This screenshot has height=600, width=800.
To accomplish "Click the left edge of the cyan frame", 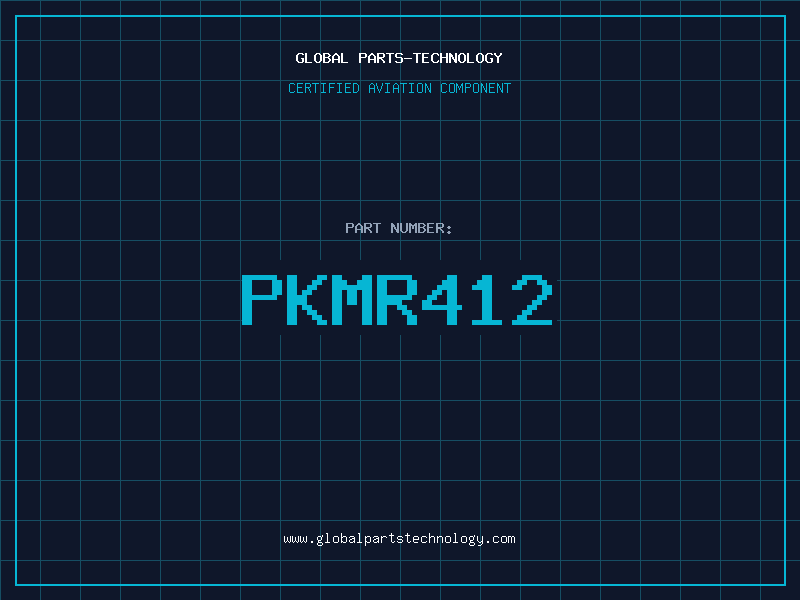I will (16, 300).
